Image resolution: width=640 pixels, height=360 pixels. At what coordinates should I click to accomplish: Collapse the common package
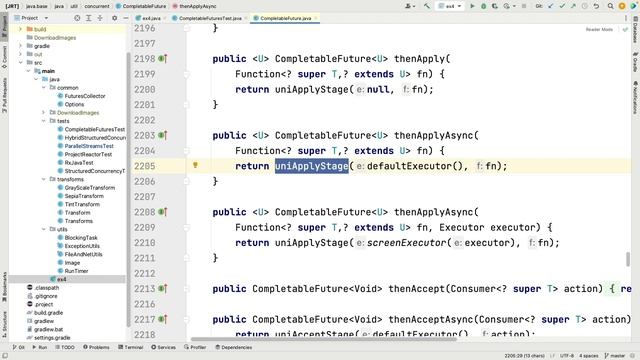[44, 88]
